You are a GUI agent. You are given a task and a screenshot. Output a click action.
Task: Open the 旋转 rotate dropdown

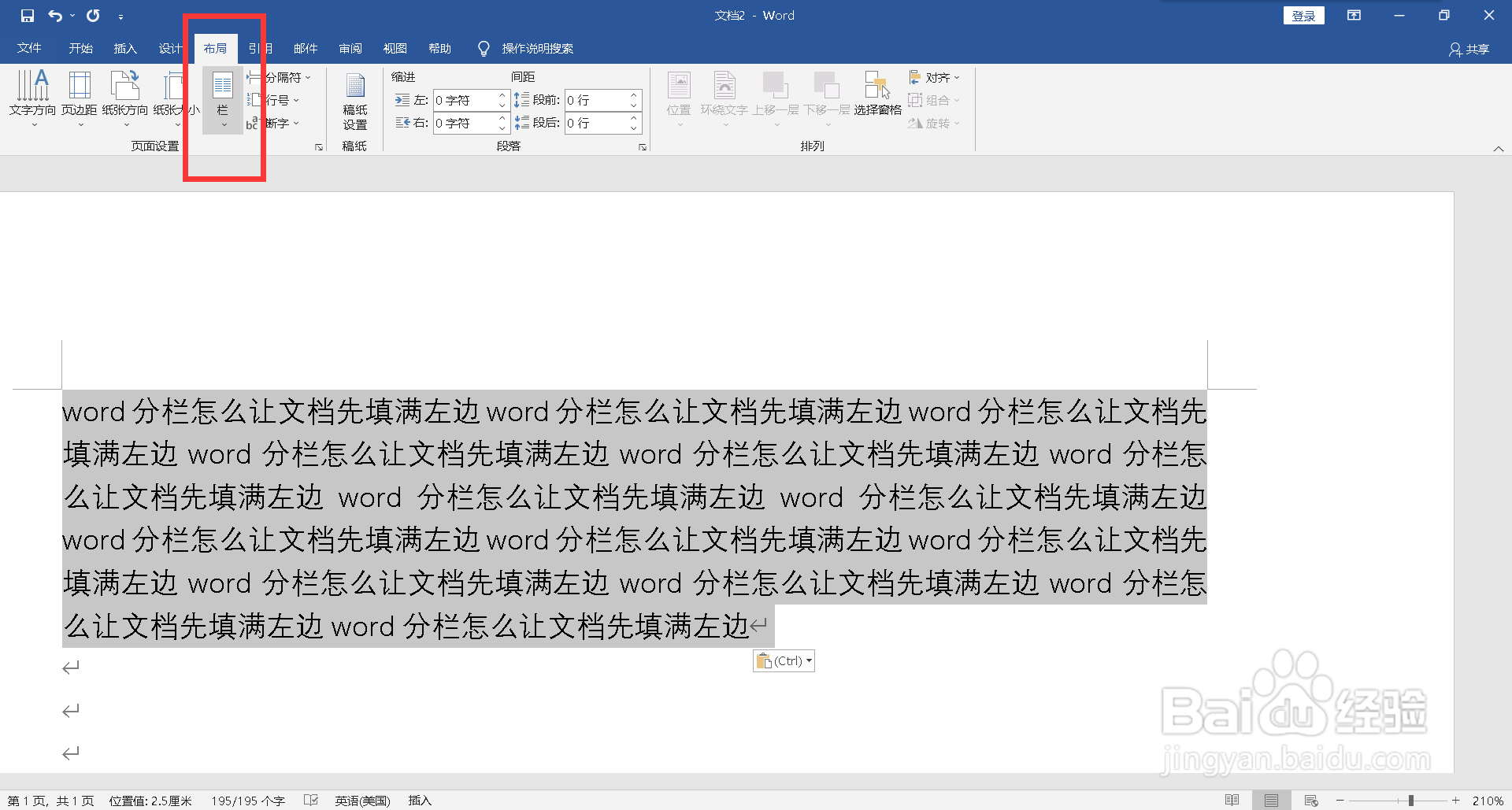pyautogui.click(x=934, y=123)
